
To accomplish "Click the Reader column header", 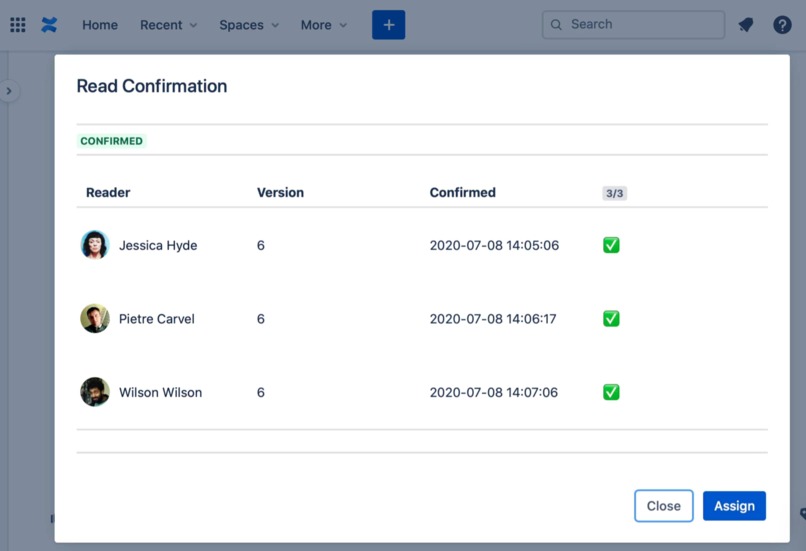I will click(108, 192).
